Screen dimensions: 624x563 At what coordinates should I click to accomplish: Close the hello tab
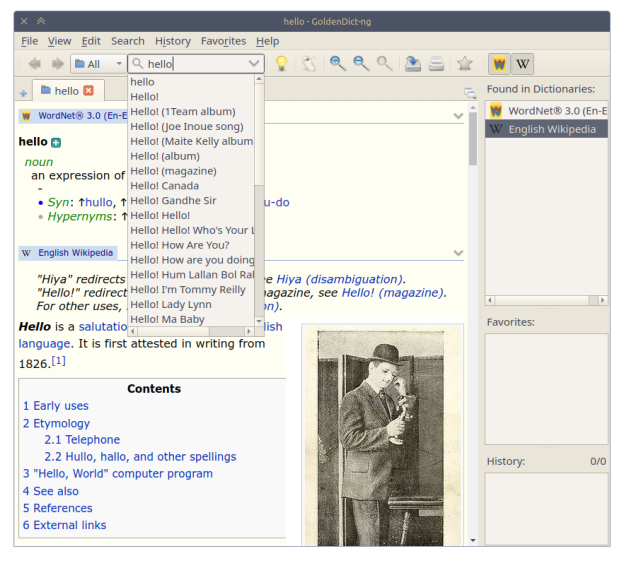pos(88,91)
